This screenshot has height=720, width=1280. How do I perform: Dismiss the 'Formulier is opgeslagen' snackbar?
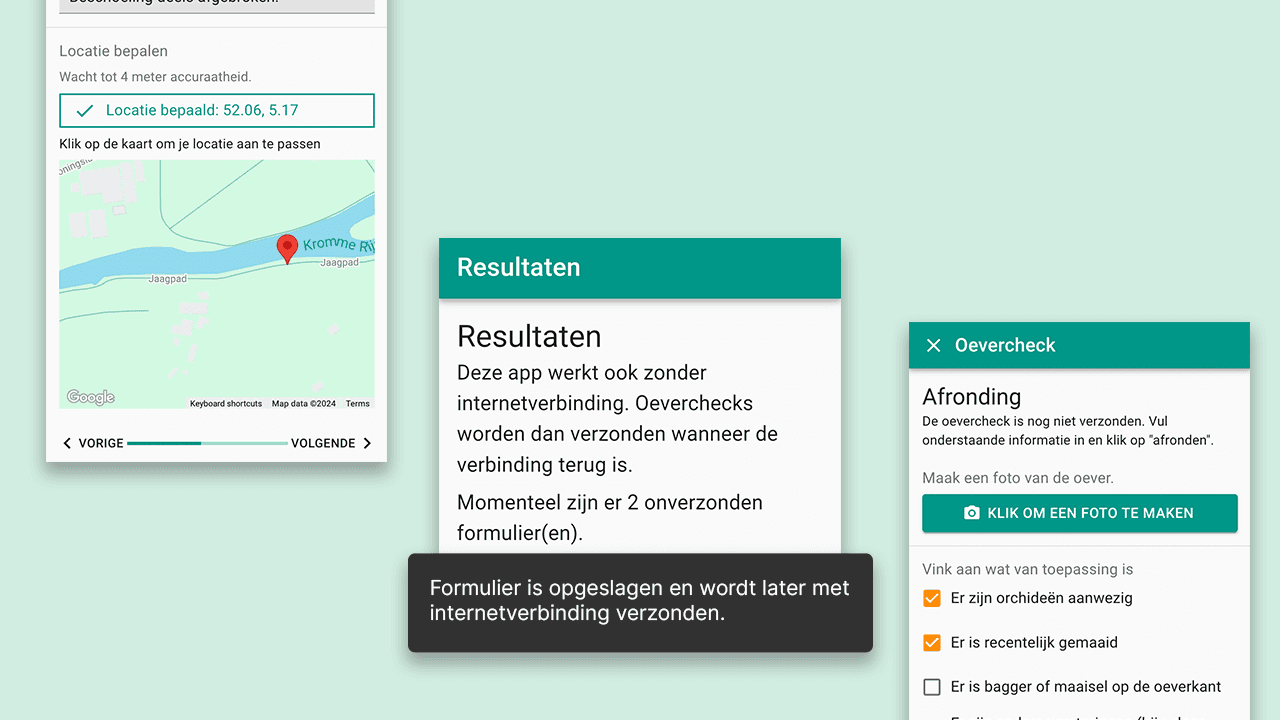click(639, 602)
